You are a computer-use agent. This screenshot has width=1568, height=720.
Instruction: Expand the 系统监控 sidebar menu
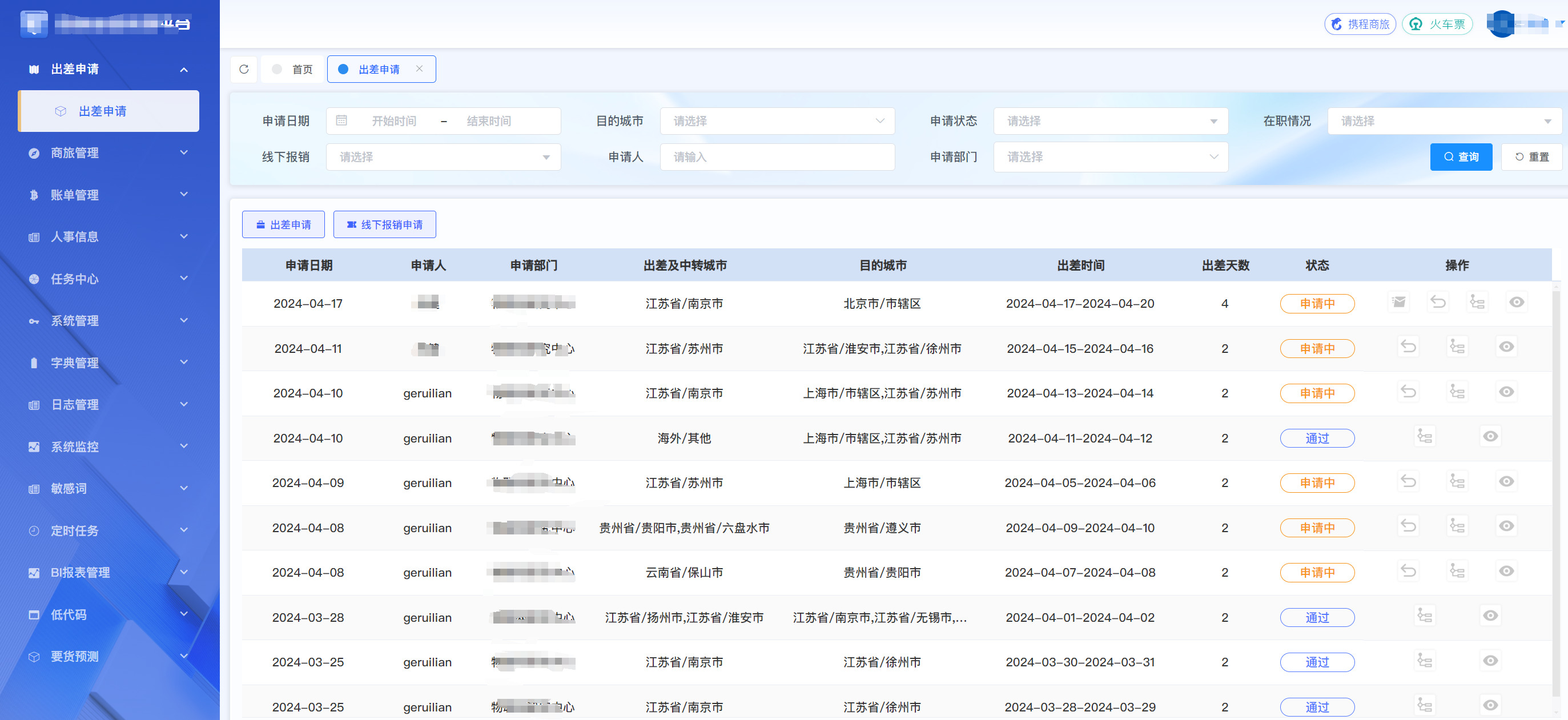pos(110,447)
